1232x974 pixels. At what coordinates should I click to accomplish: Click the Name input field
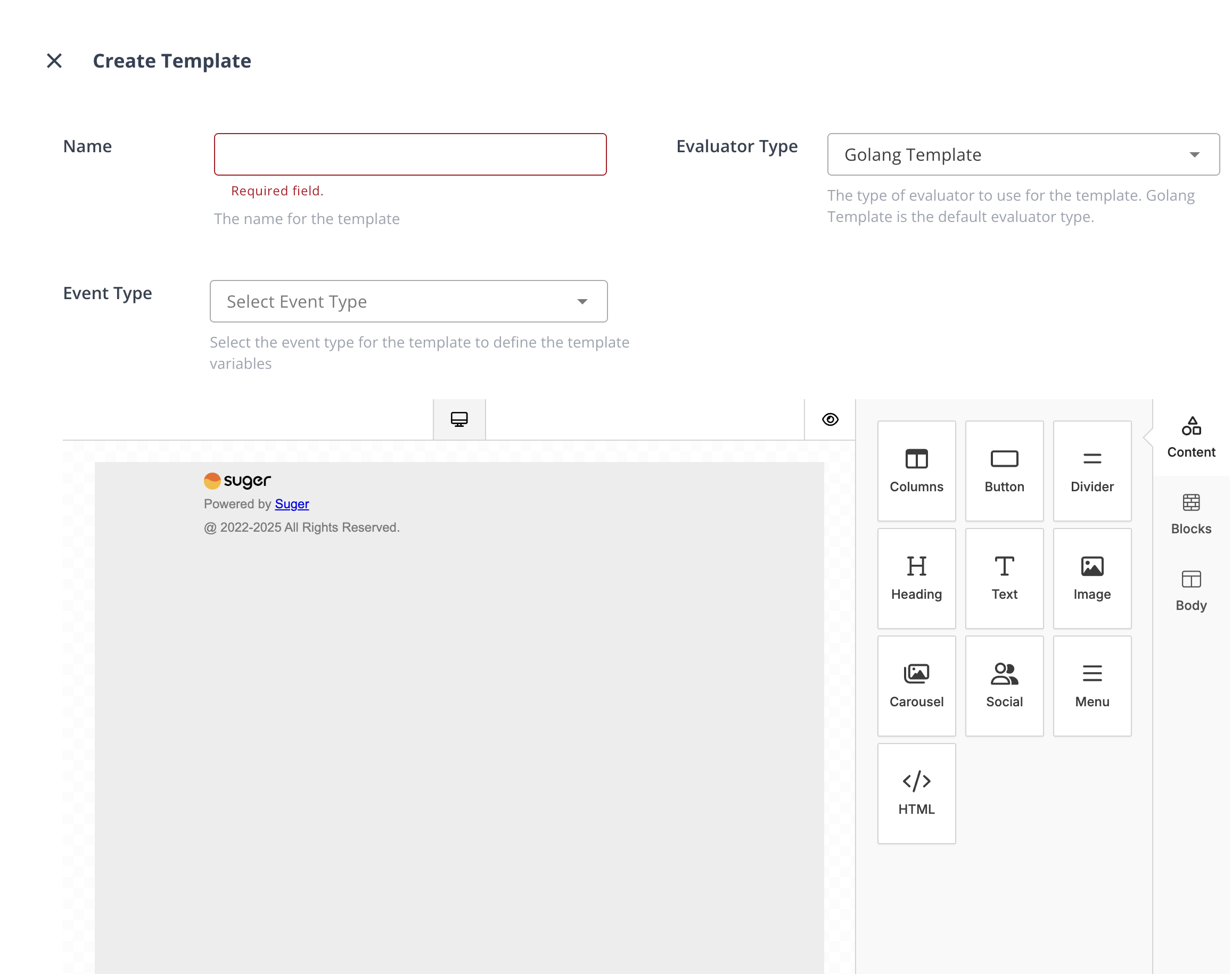[x=409, y=154]
